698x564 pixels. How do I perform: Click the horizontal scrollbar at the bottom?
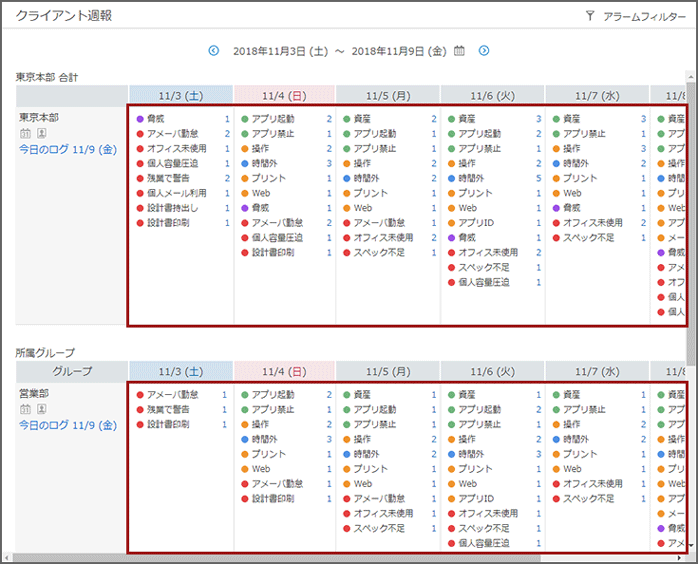[300, 557]
